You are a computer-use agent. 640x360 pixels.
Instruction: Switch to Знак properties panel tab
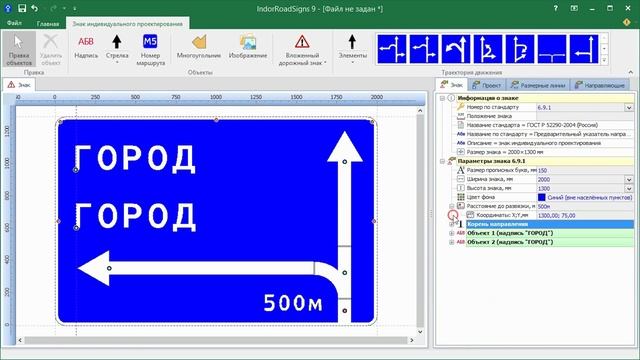[x=451, y=84]
